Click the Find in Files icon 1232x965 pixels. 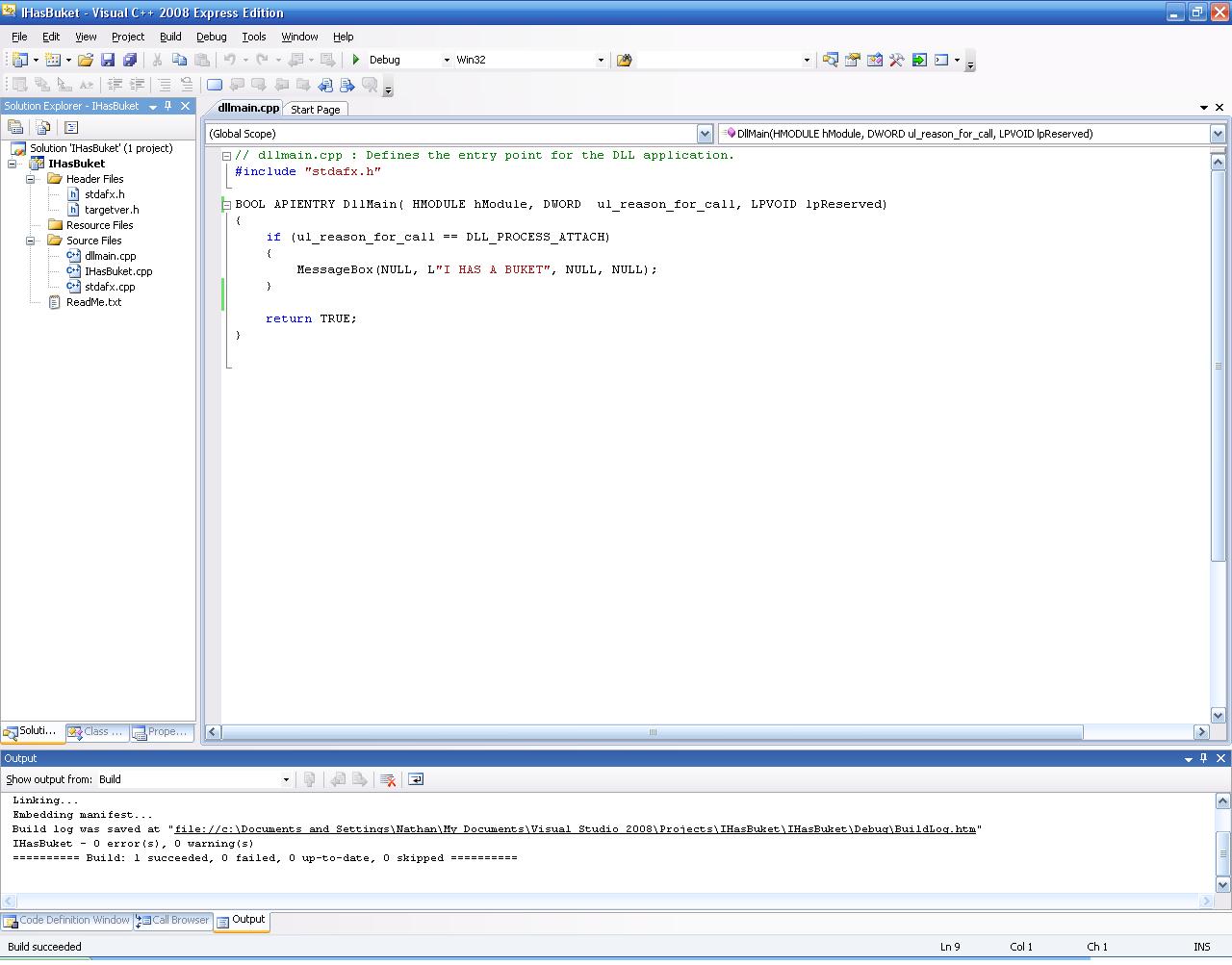(x=624, y=60)
